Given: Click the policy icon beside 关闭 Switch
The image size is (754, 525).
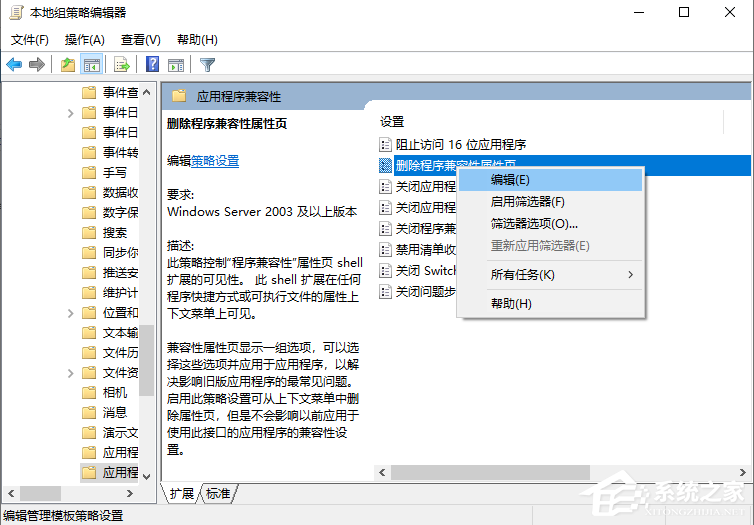Looking at the screenshot, I should [x=385, y=271].
